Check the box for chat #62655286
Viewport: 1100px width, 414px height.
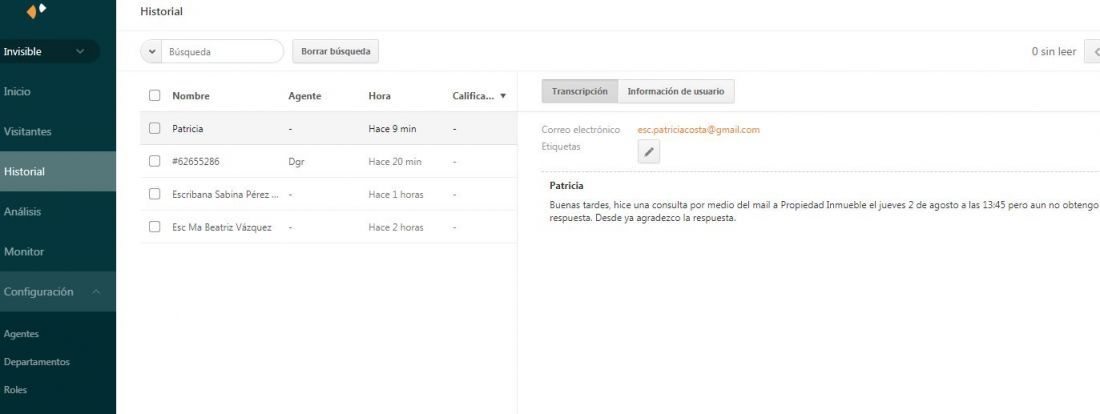click(x=154, y=161)
